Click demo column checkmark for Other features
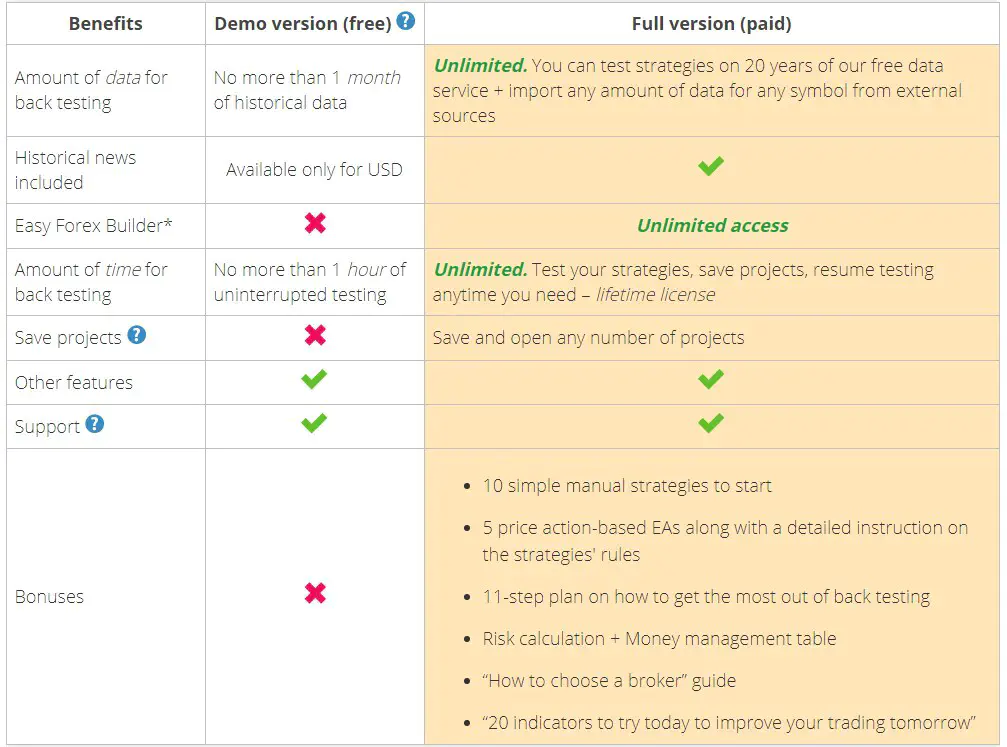1007x747 pixels. (x=314, y=379)
